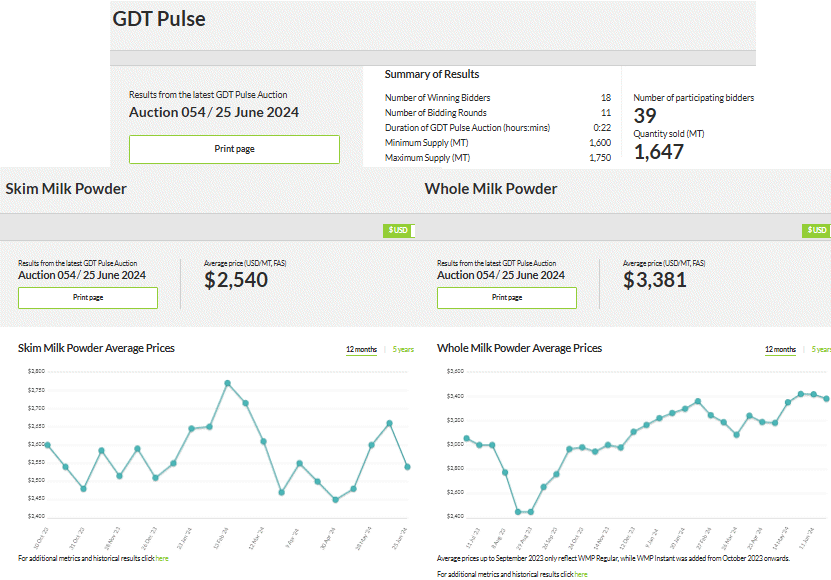This screenshot has height=580, width=831.
Task: Click the auction duration value 0:22
Action: point(602,128)
